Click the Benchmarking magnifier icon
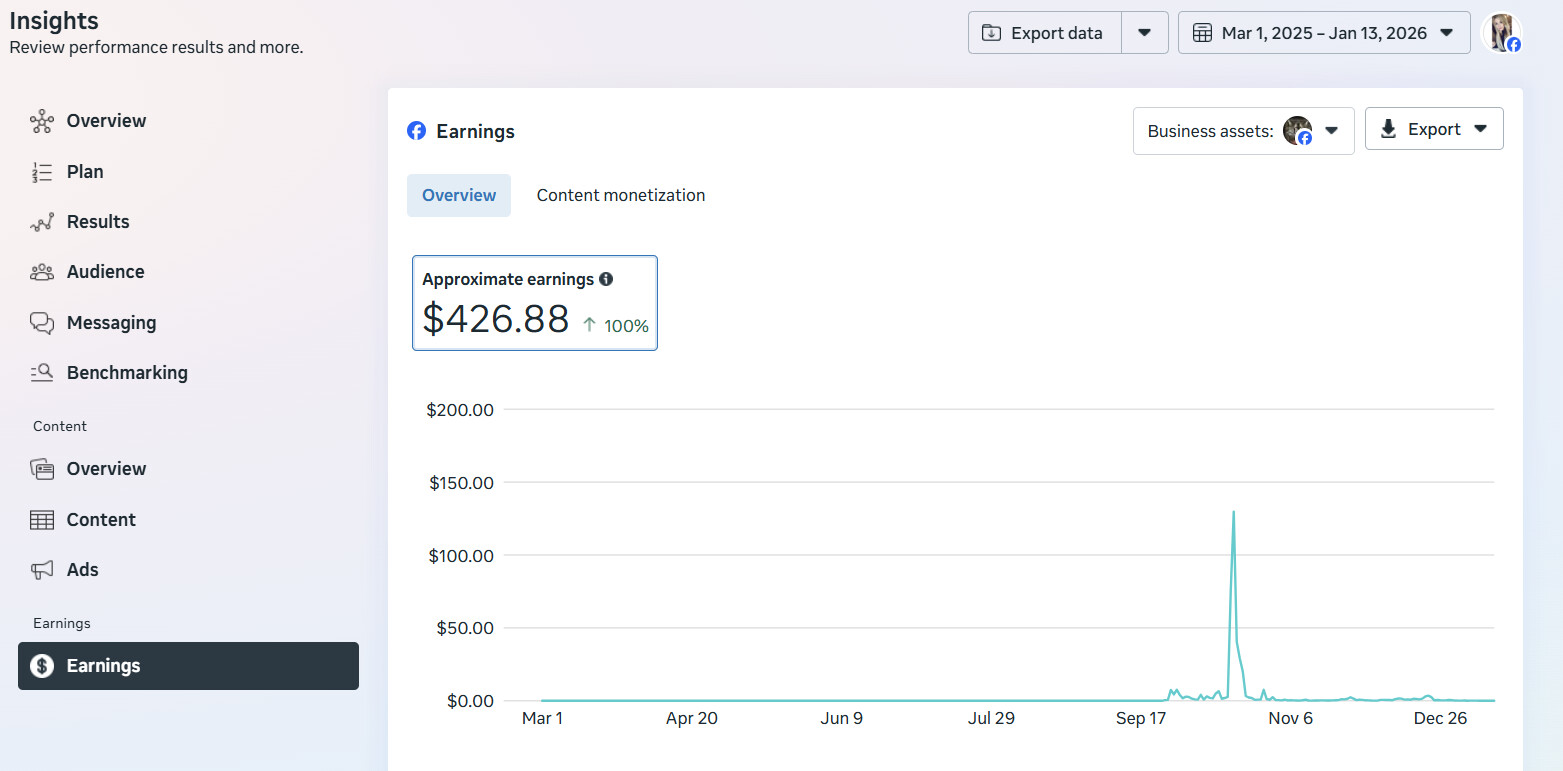Viewport: 1563px width, 771px height. [42, 373]
